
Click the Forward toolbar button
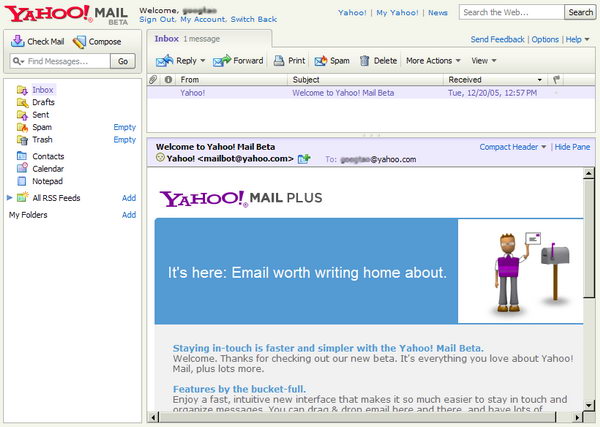coord(237,61)
